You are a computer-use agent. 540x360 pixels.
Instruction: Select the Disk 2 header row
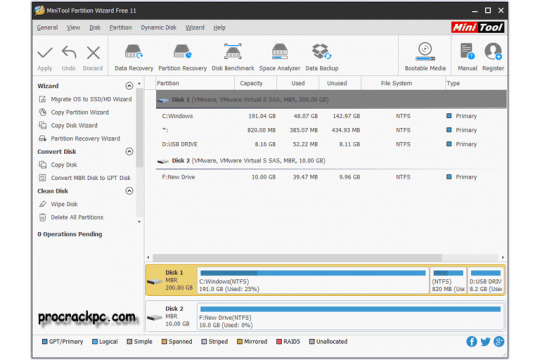tap(331, 161)
